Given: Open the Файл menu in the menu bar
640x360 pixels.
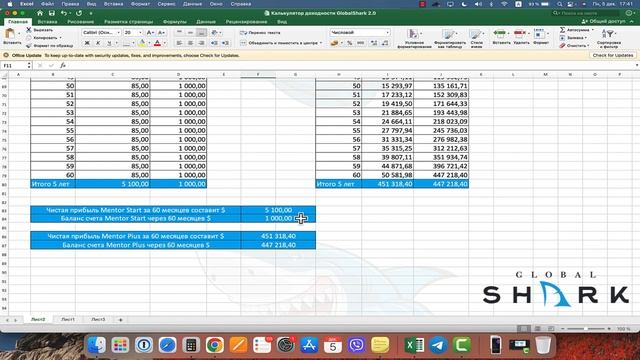Looking at the screenshot, I should (47, 4).
